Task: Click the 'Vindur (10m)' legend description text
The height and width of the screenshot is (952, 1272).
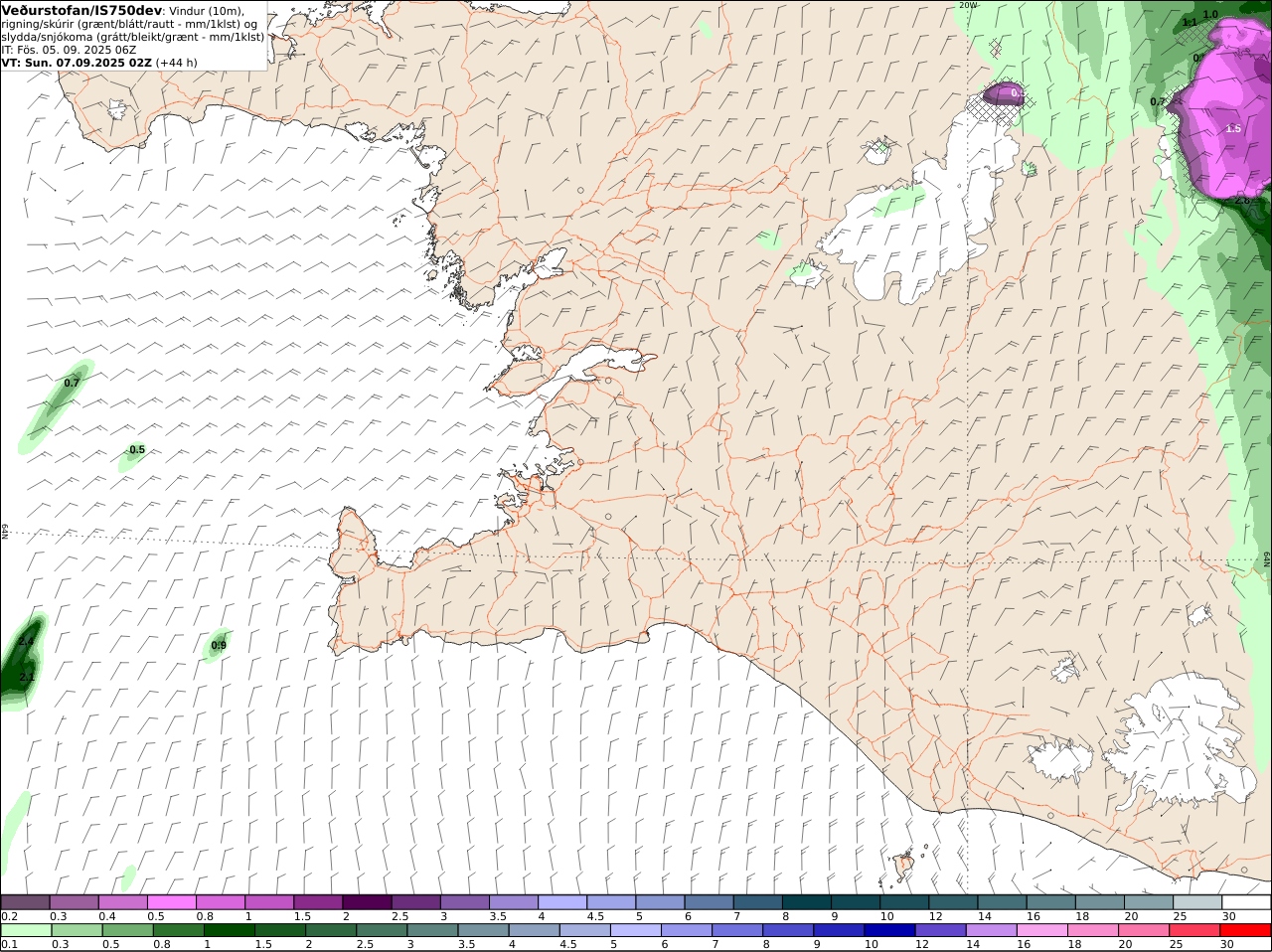Action: [x=207, y=11]
